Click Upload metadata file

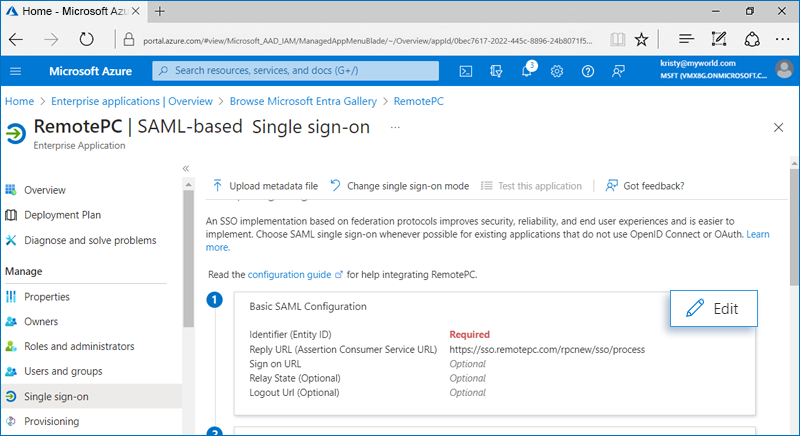[265, 186]
